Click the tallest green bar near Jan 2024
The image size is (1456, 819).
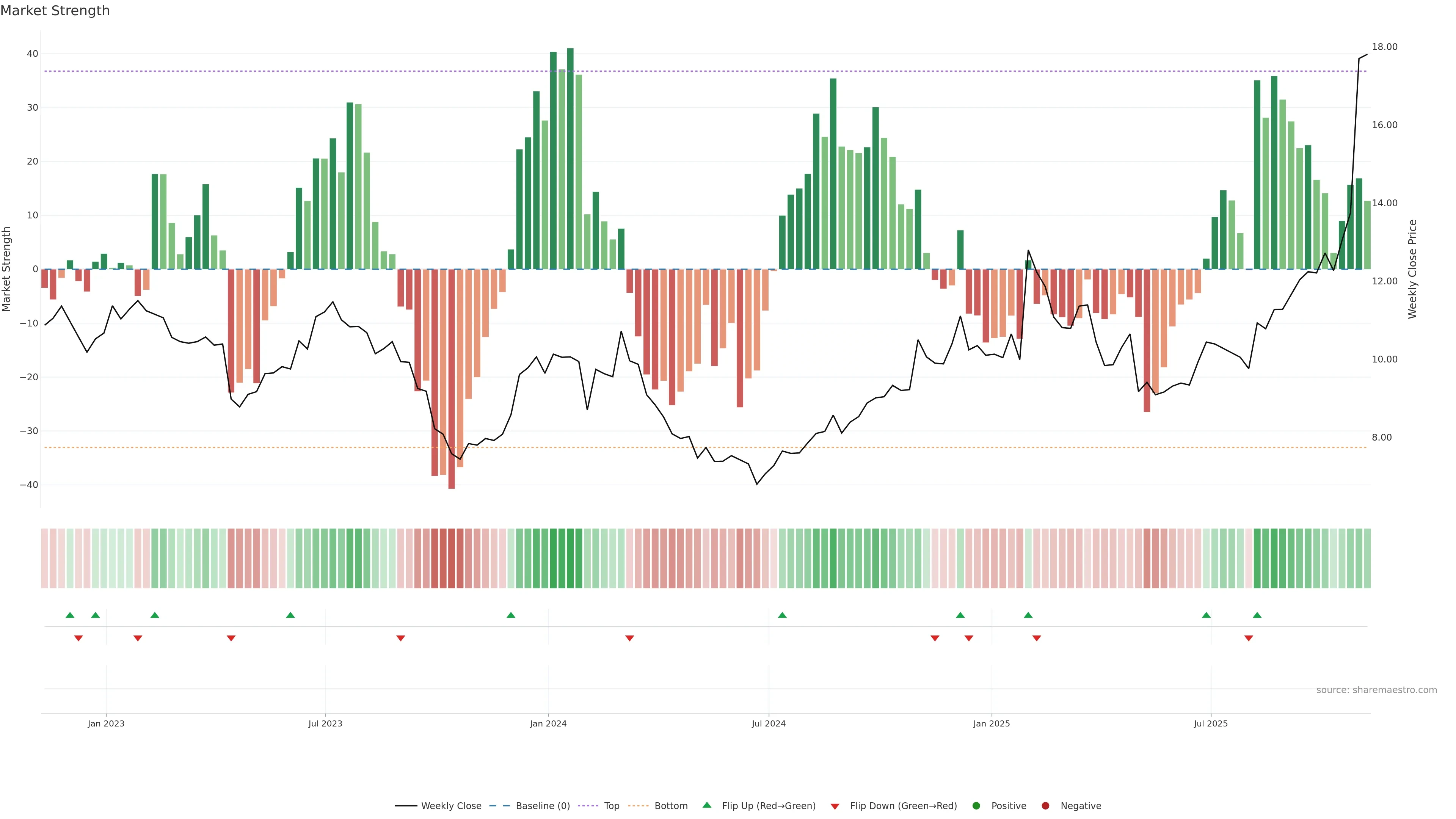click(x=570, y=158)
